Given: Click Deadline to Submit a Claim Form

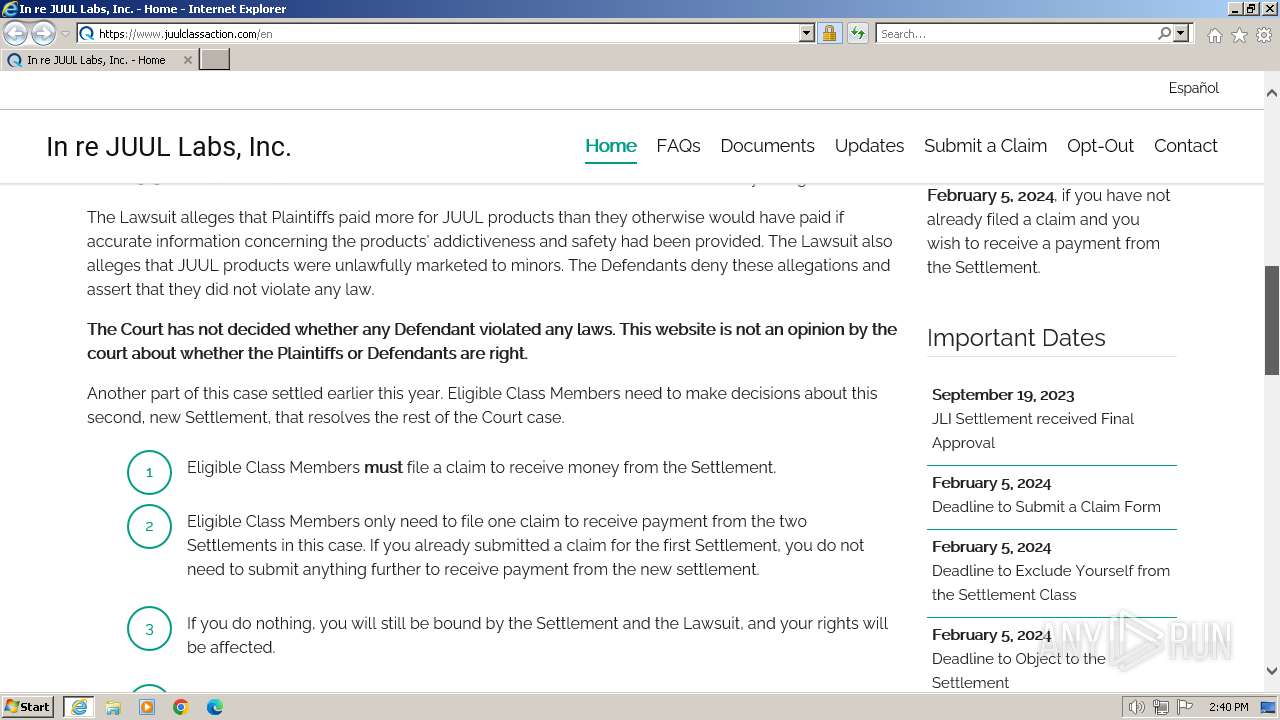Looking at the screenshot, I should pos(1046,507).
